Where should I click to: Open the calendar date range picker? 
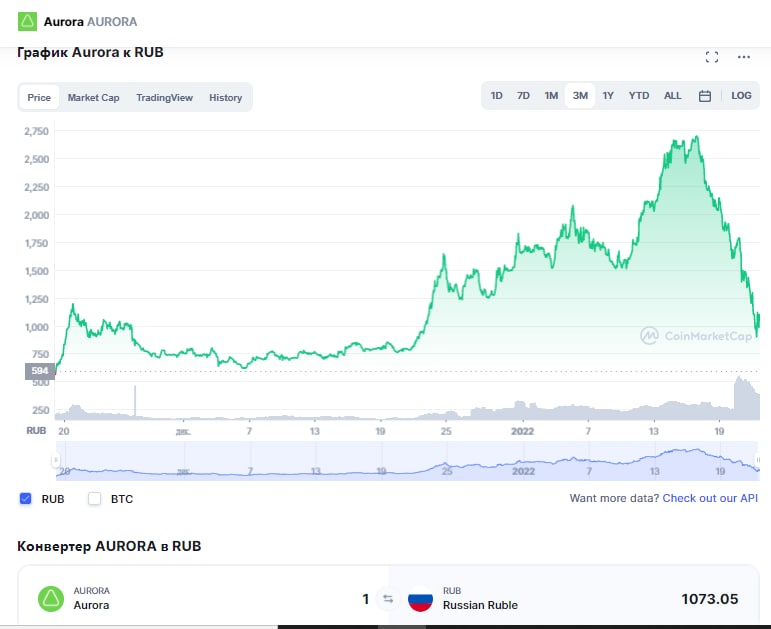[705, 96]
